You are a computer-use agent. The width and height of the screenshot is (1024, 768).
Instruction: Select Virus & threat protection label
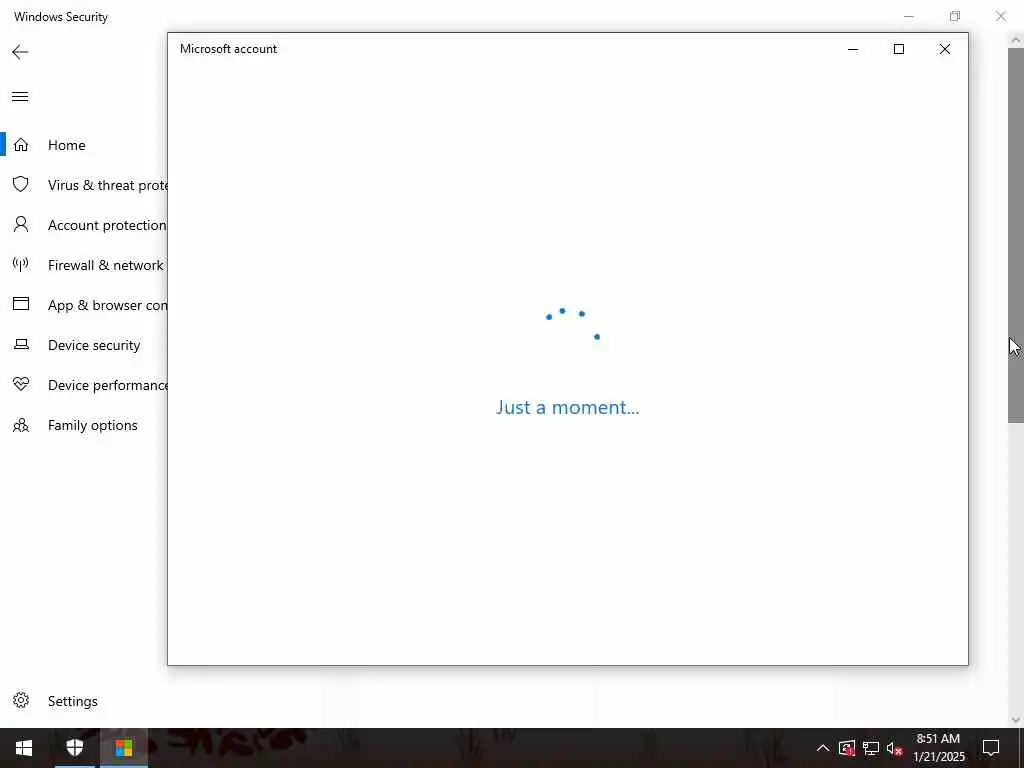tap(108, 185)
